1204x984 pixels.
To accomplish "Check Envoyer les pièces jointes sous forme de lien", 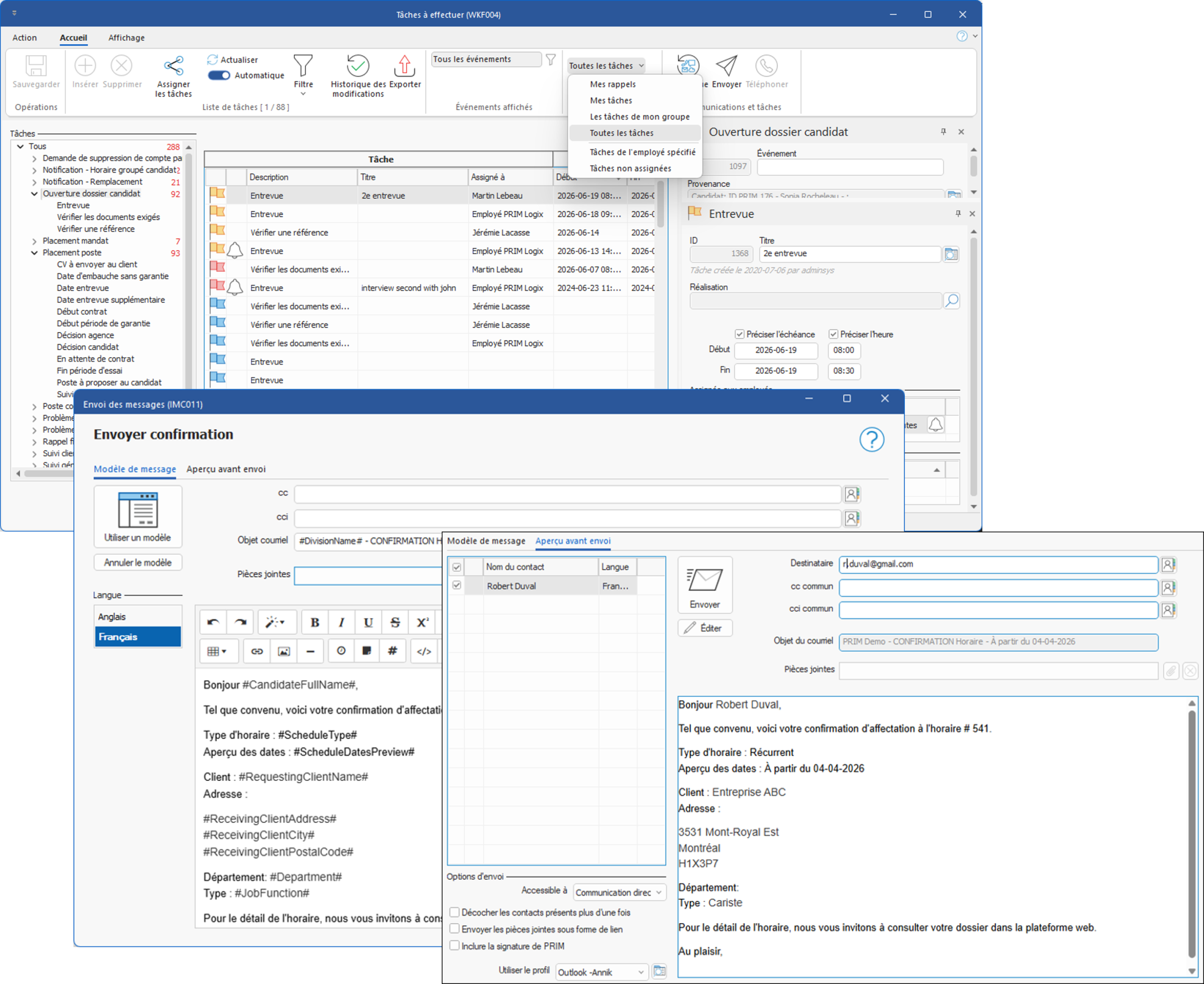I will pos(454,929).
